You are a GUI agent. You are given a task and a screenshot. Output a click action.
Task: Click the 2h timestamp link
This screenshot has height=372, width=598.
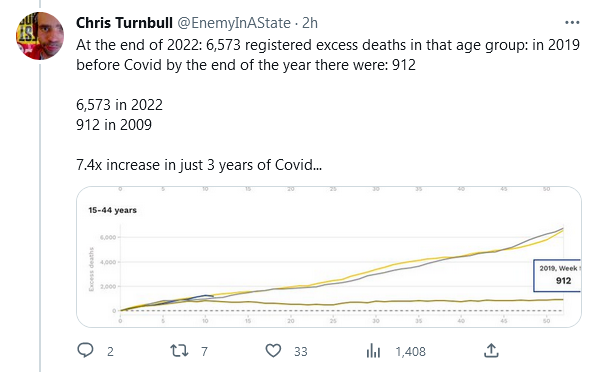(310, 23)
